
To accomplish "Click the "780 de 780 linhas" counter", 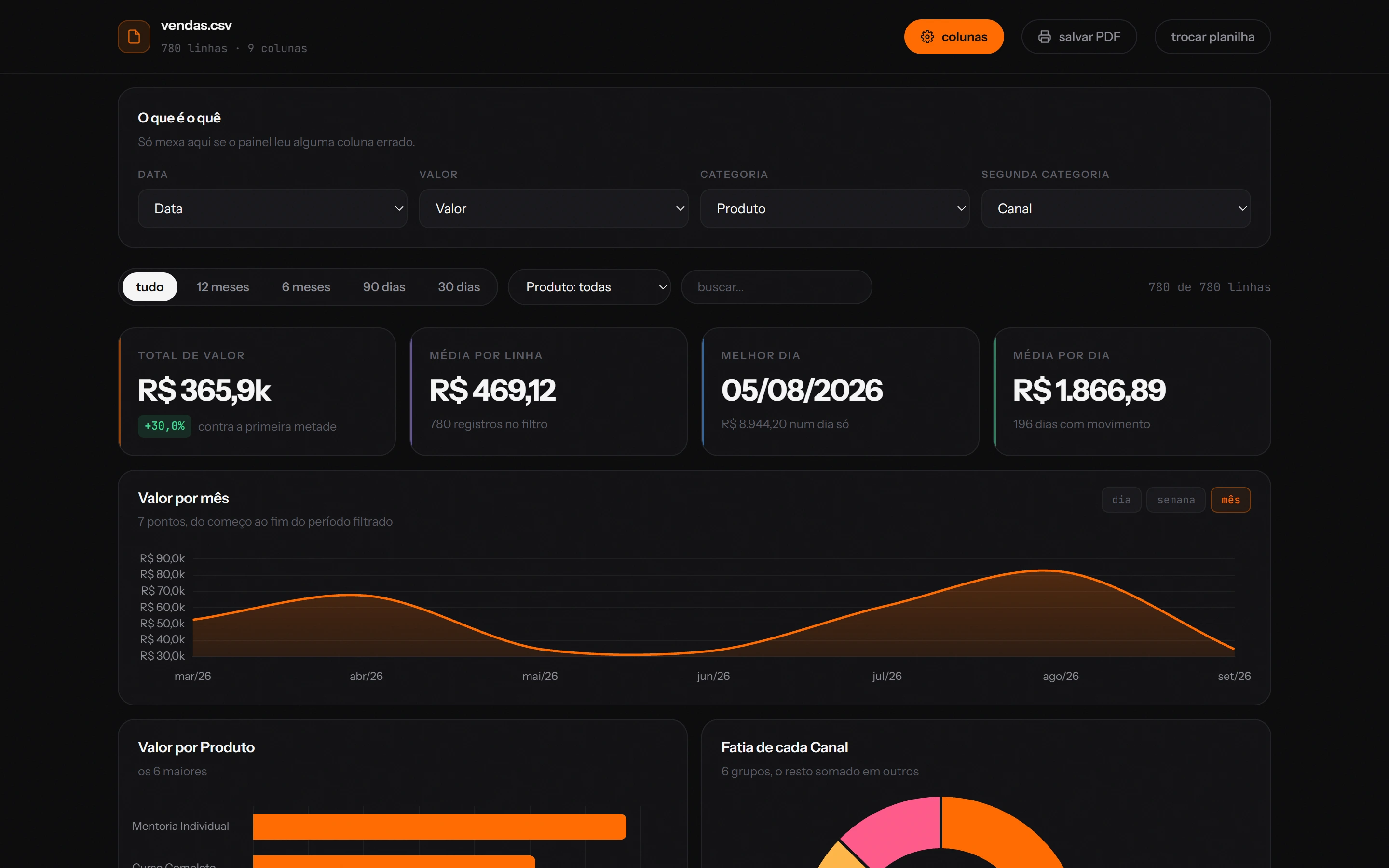I will 1210,287.
